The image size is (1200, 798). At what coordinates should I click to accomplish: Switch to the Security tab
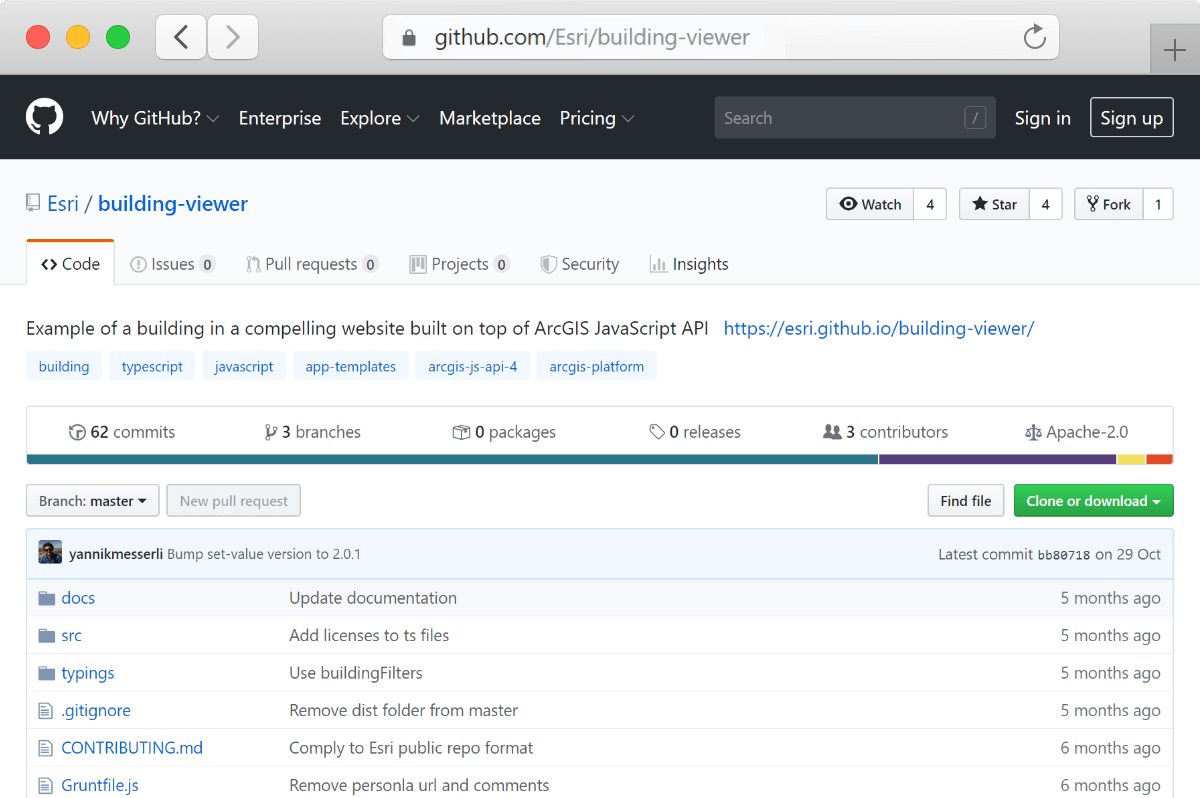click(579, 264)
